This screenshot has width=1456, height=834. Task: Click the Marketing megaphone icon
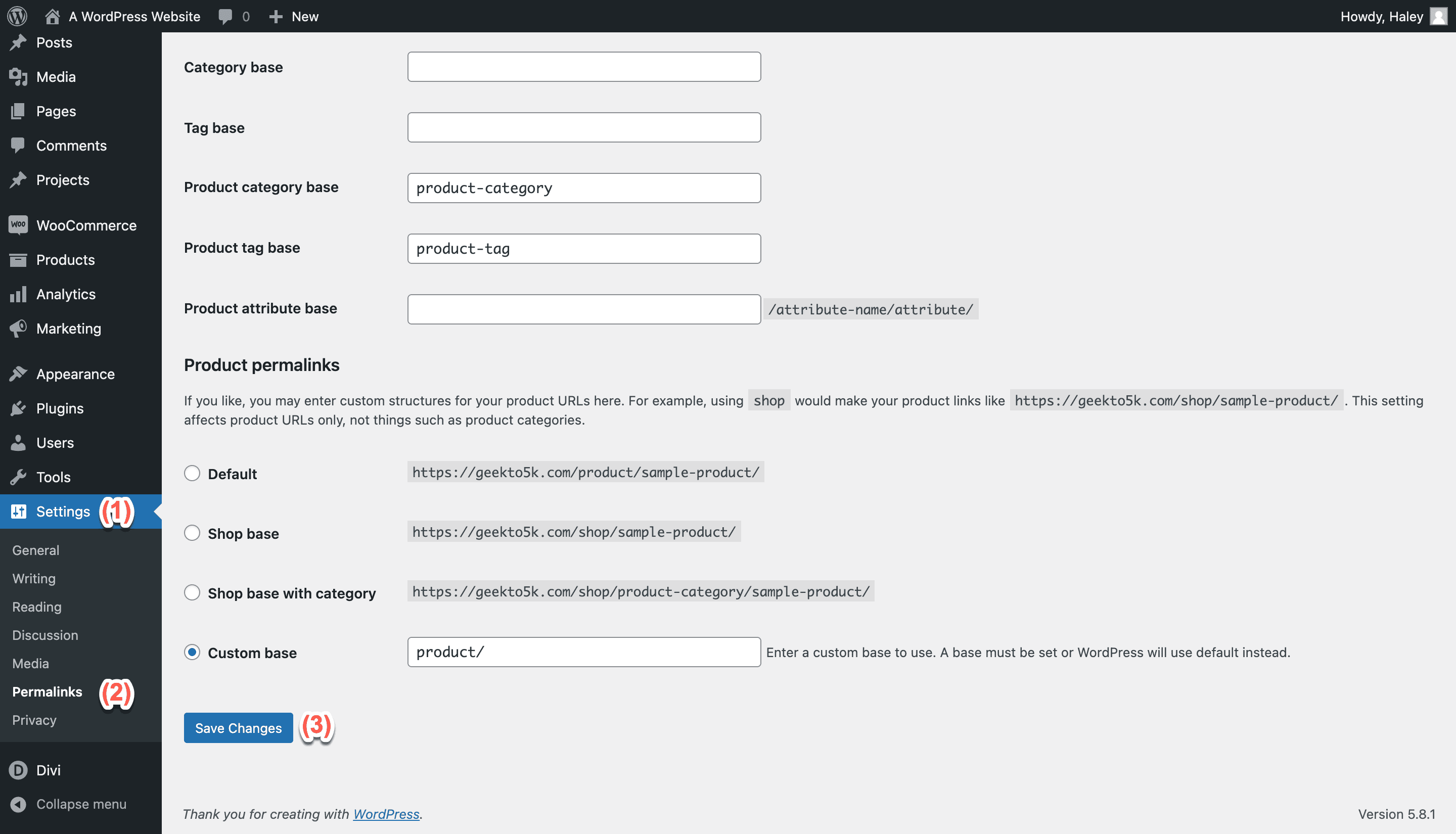(18, 328)
